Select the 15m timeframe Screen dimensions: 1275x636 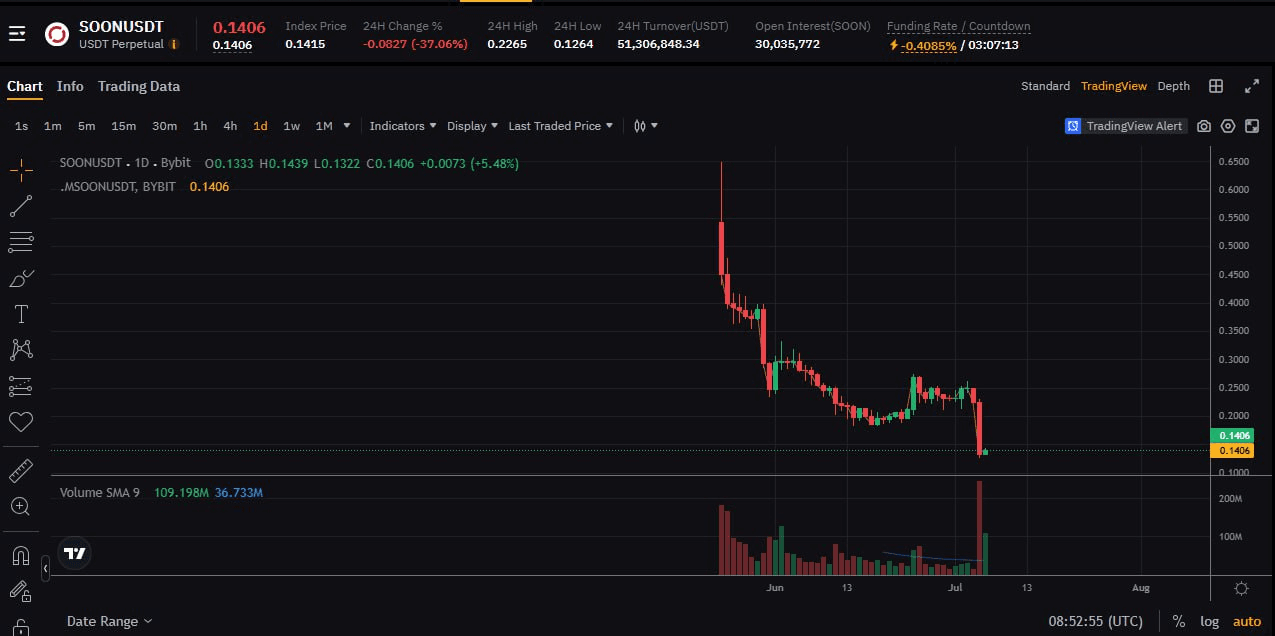click(x=123, y=126)
